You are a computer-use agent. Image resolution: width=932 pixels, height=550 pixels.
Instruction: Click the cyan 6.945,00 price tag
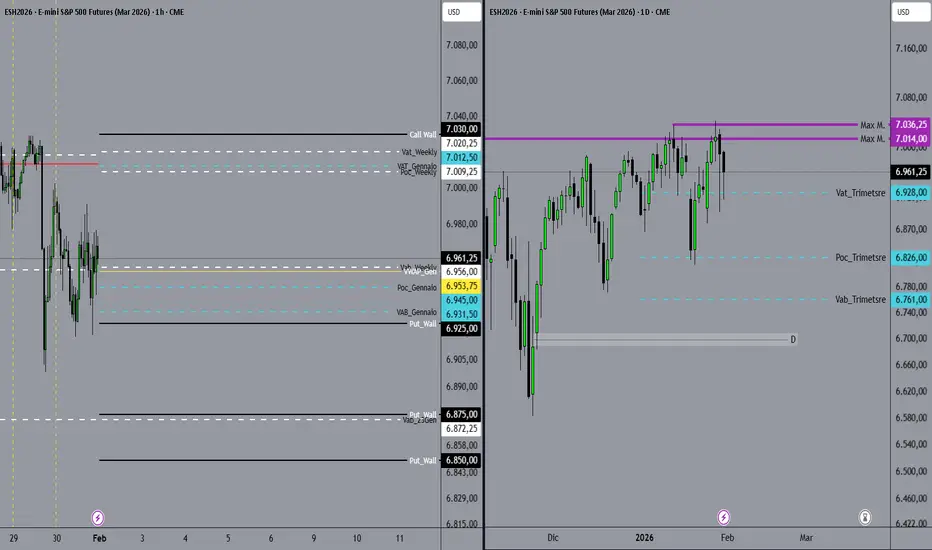pos(461,300)
